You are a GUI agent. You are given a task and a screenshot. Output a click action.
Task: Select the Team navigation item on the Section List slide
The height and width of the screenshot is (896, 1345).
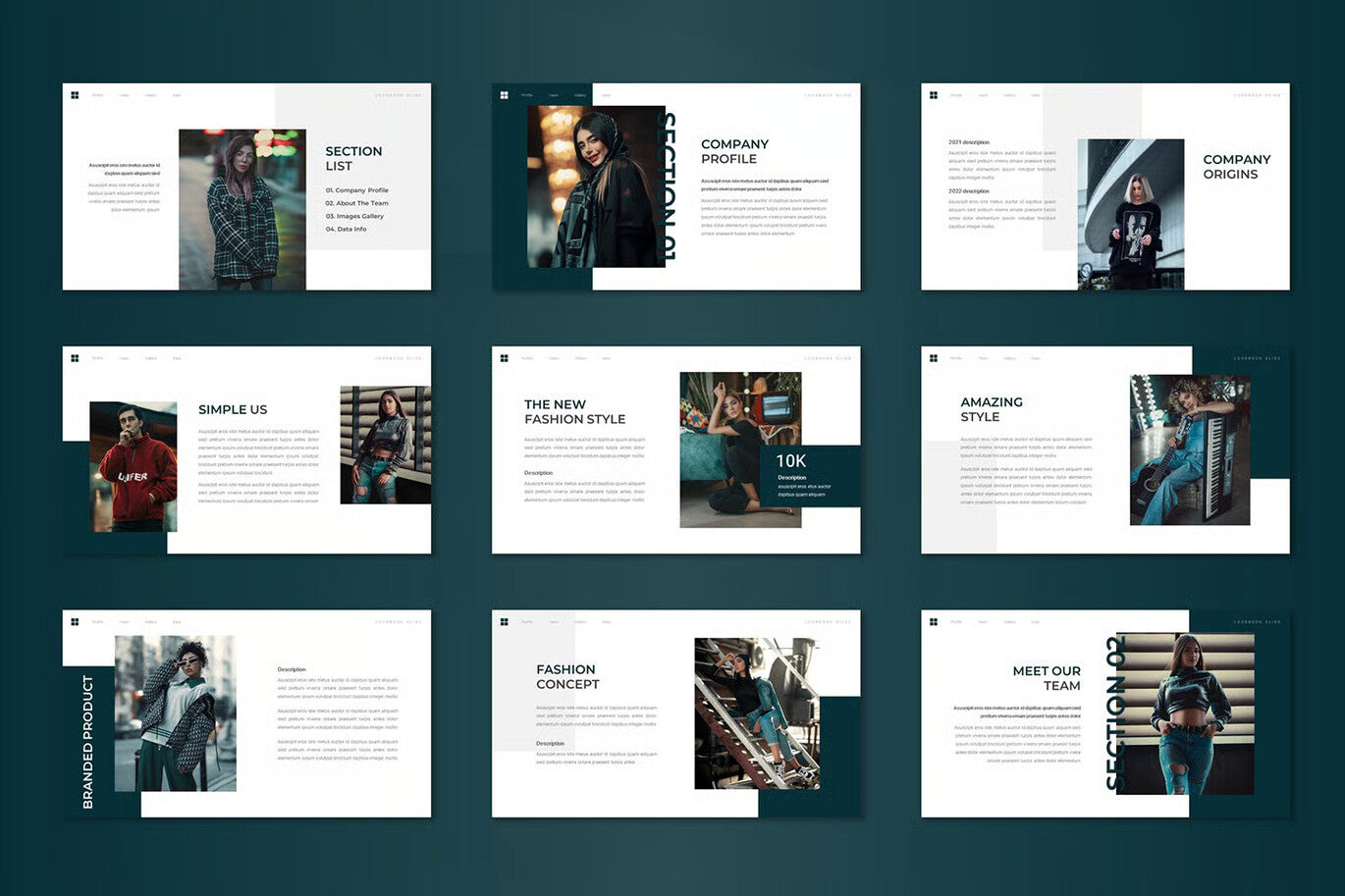pyautogui.click(x=123, y=94)
